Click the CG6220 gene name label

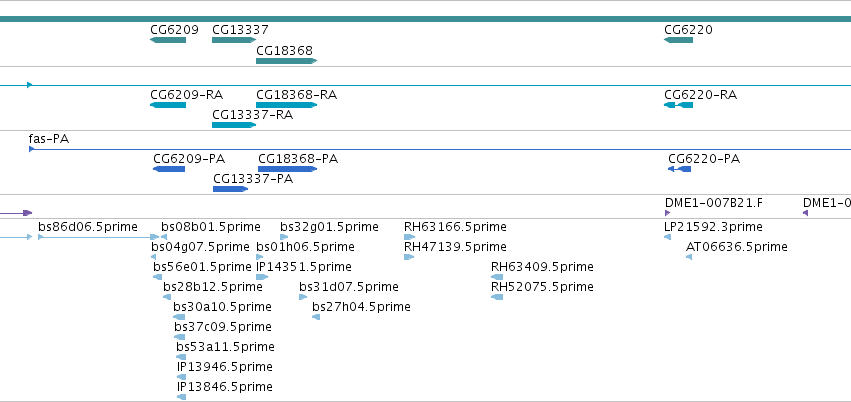point(688,30)
